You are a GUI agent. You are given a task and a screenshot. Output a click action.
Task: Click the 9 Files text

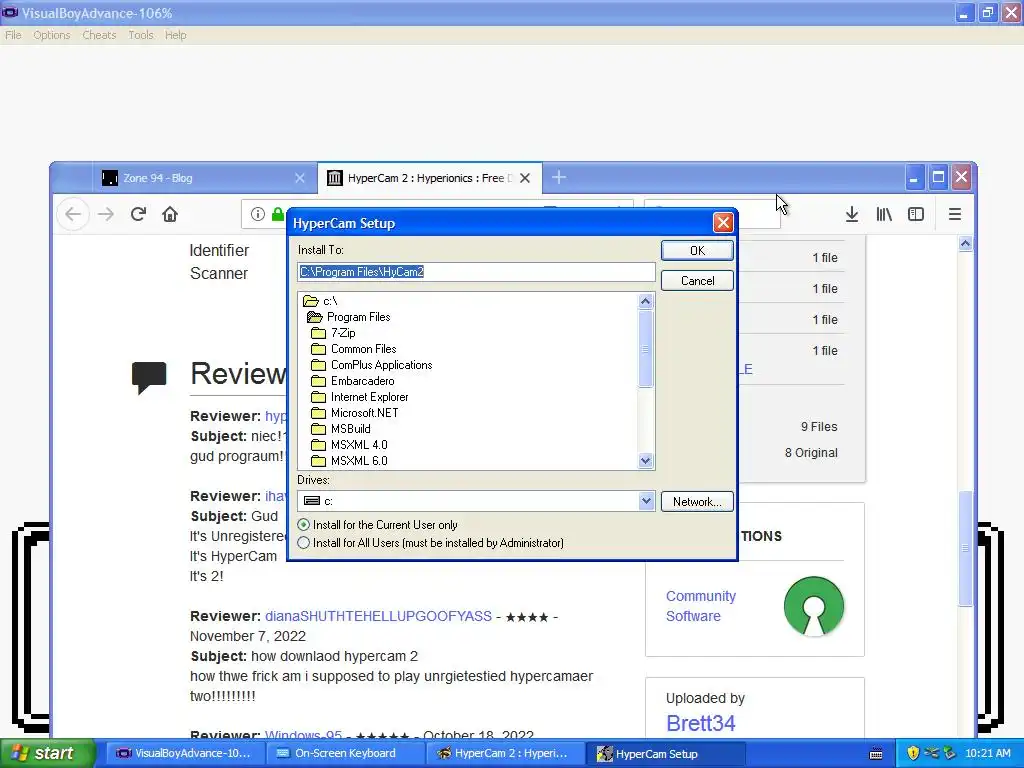(819, 427)
